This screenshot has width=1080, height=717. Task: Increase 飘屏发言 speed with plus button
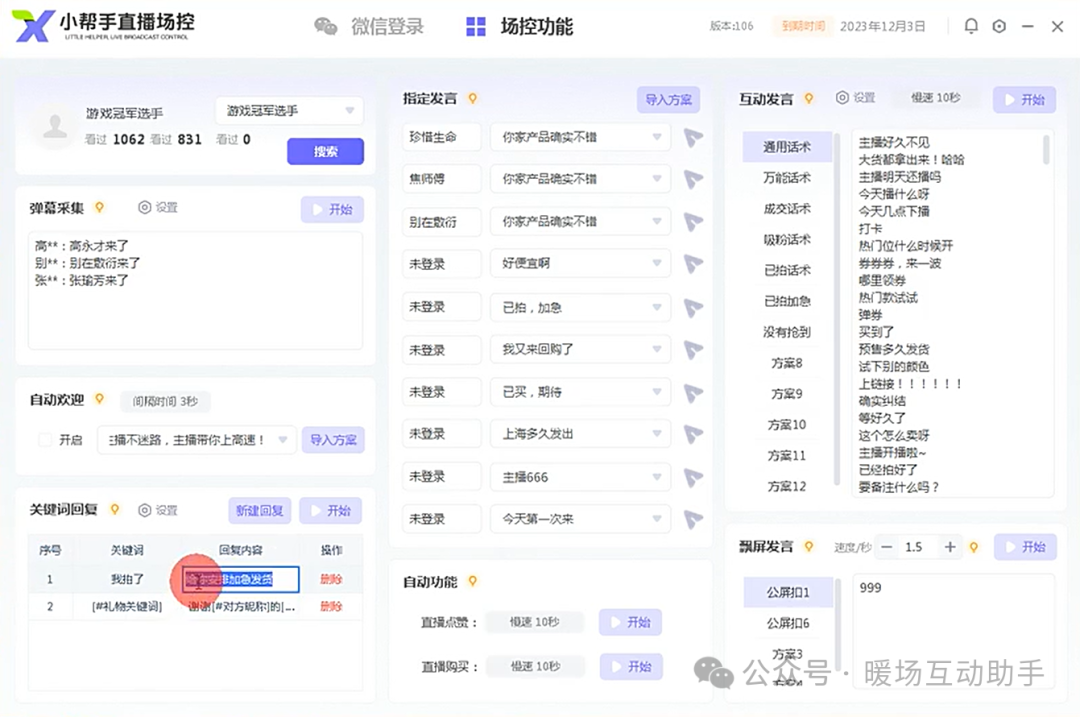click(x=950, y=547)
